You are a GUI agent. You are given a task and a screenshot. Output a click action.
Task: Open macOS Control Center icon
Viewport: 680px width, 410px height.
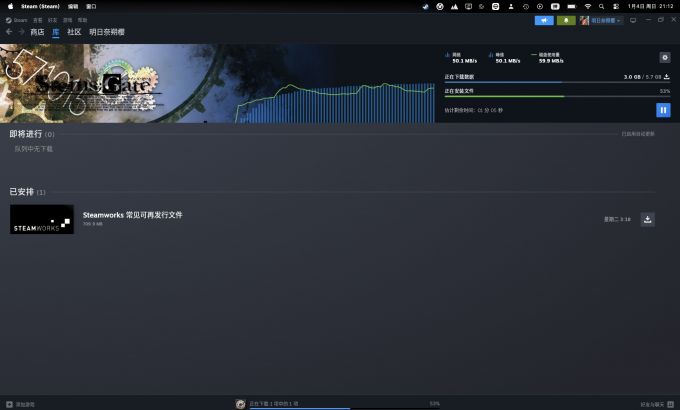click(616, 7)
